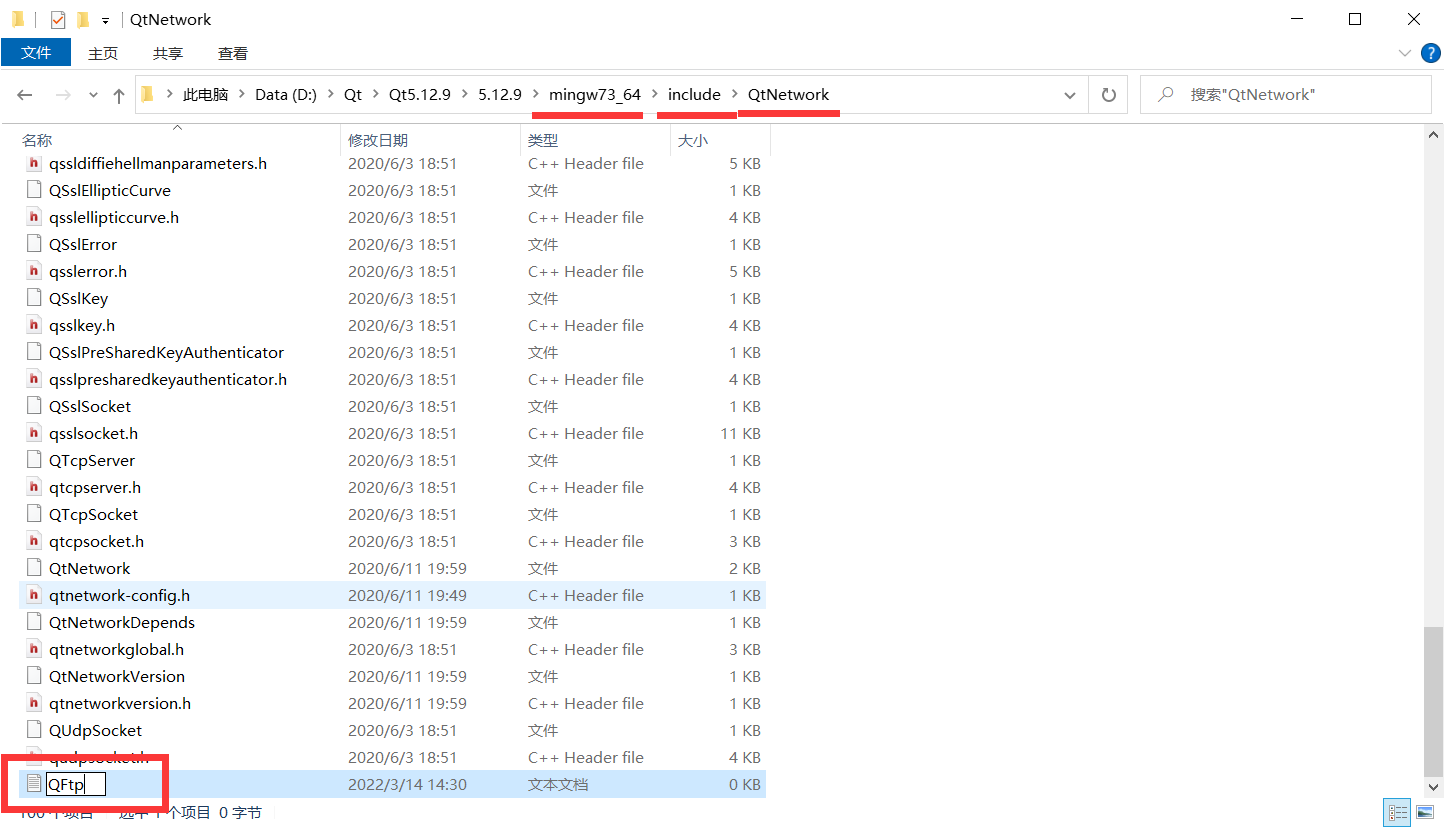Select QSslSocket file icon
Image resolution: width=1445 pixels, height=828 pixels.
click(34, 406)
